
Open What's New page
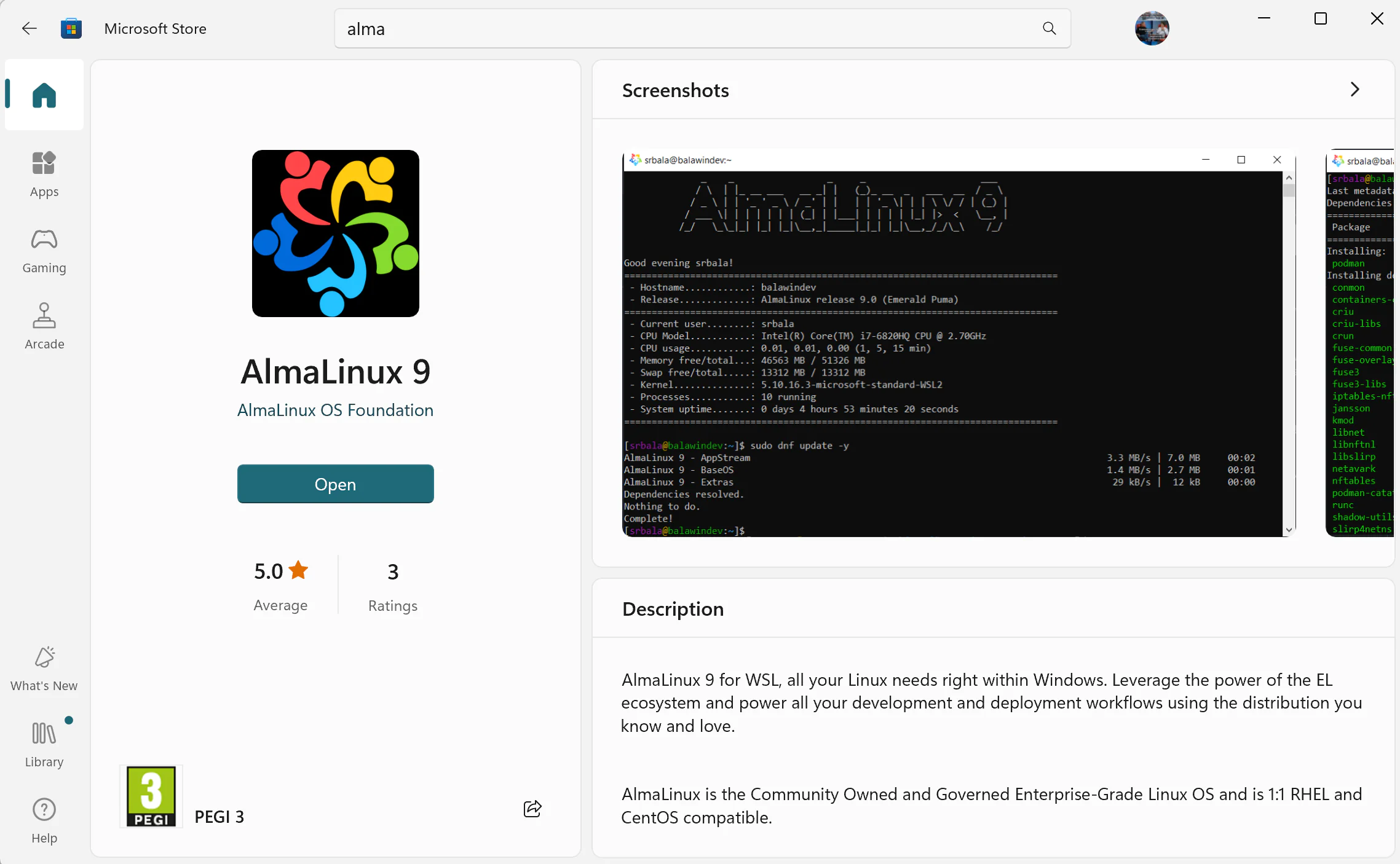(x=44, y=669)
